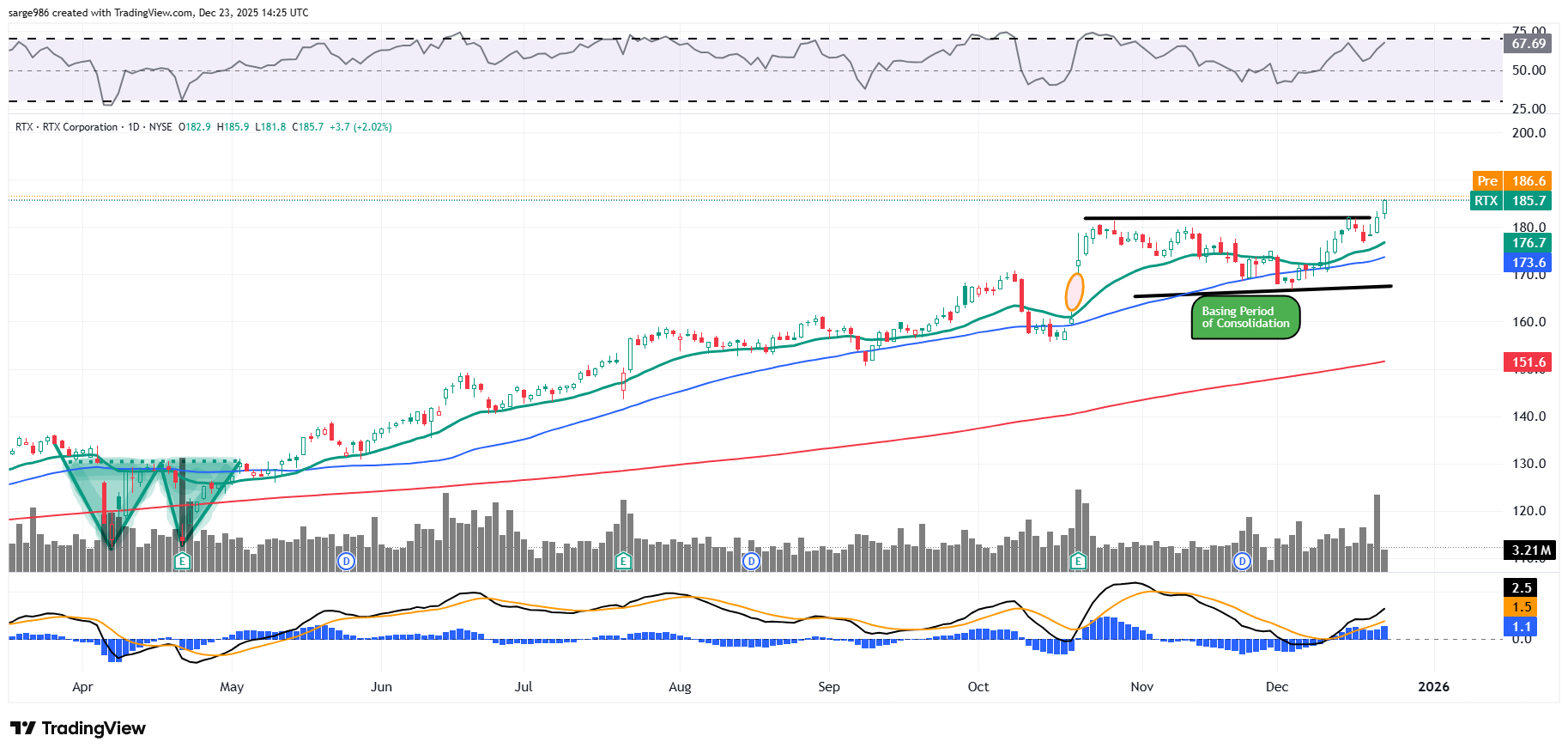Click the dividend D marker in May
Screen dimensions: 1568x754
click(x=346, y=562)
